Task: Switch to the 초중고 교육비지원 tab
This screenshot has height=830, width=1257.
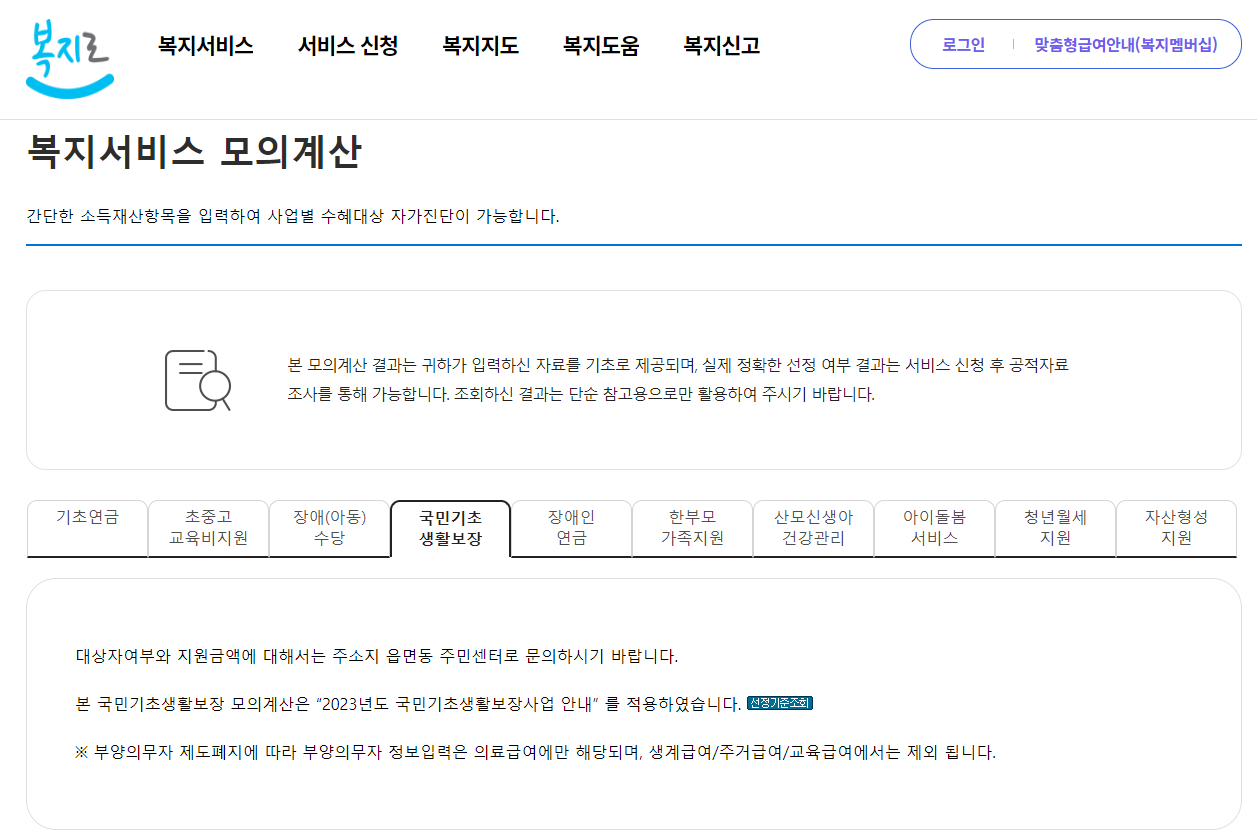Action: coord(208,528)
